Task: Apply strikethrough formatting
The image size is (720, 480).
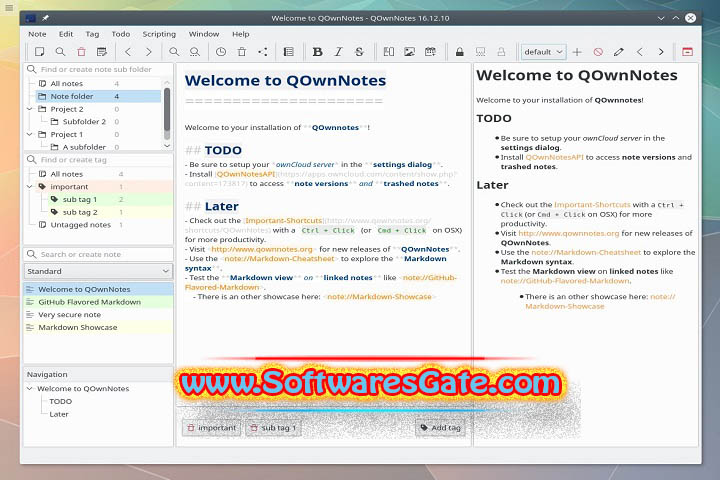Action: pyautogui.click(x=359, y=52)
